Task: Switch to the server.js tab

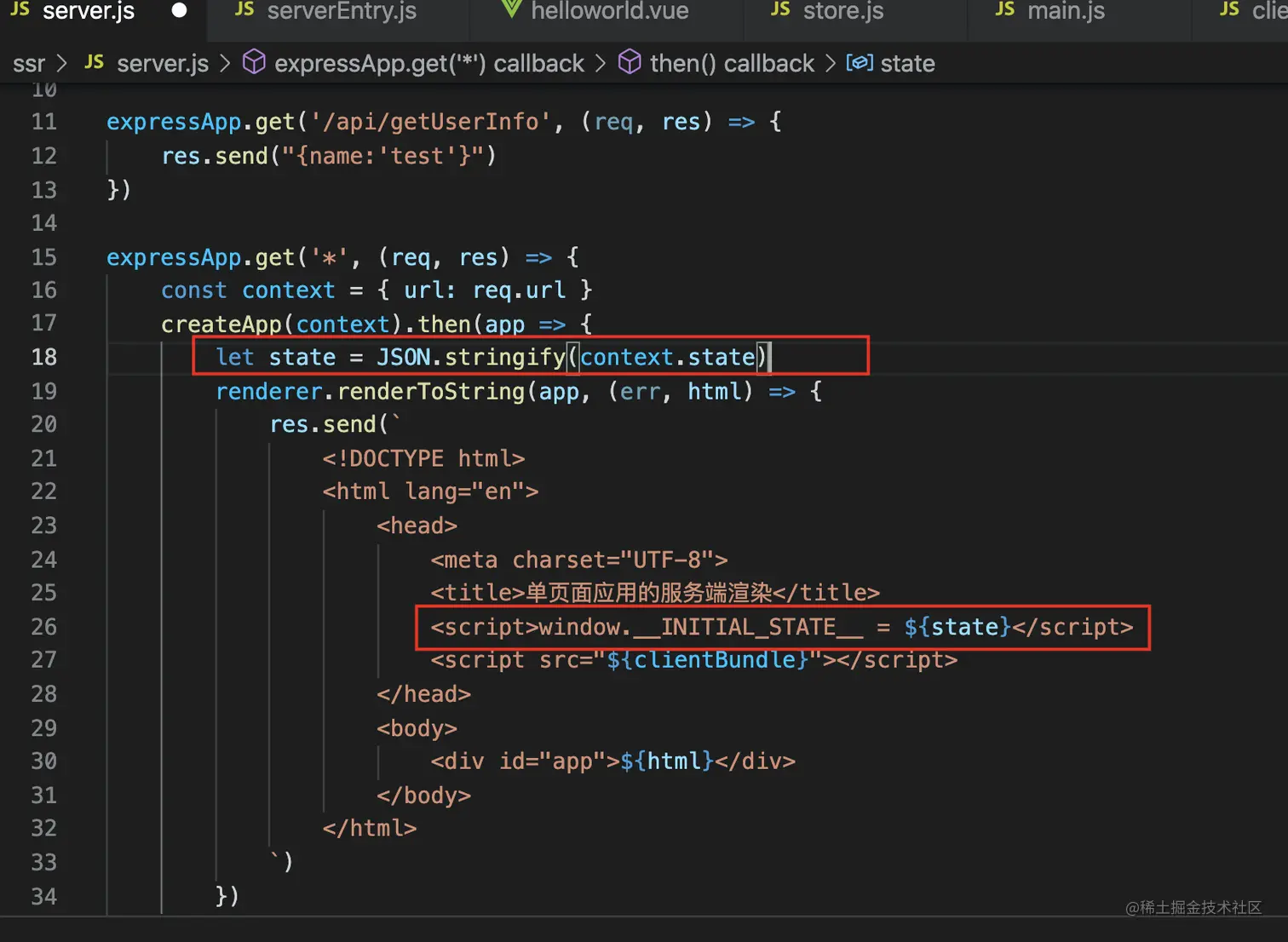Action: (x=89, y=12)
